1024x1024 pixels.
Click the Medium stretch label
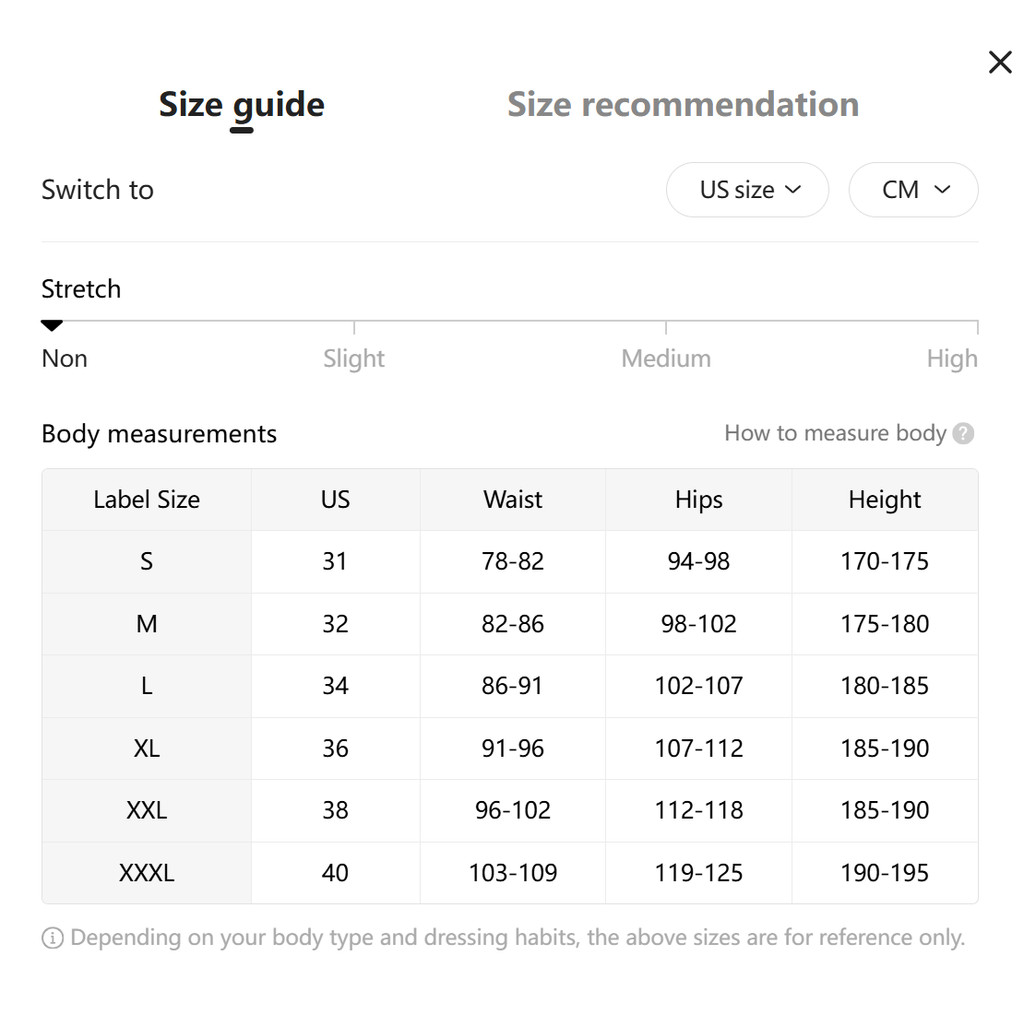pyautogui.click(x=665, y=358)
